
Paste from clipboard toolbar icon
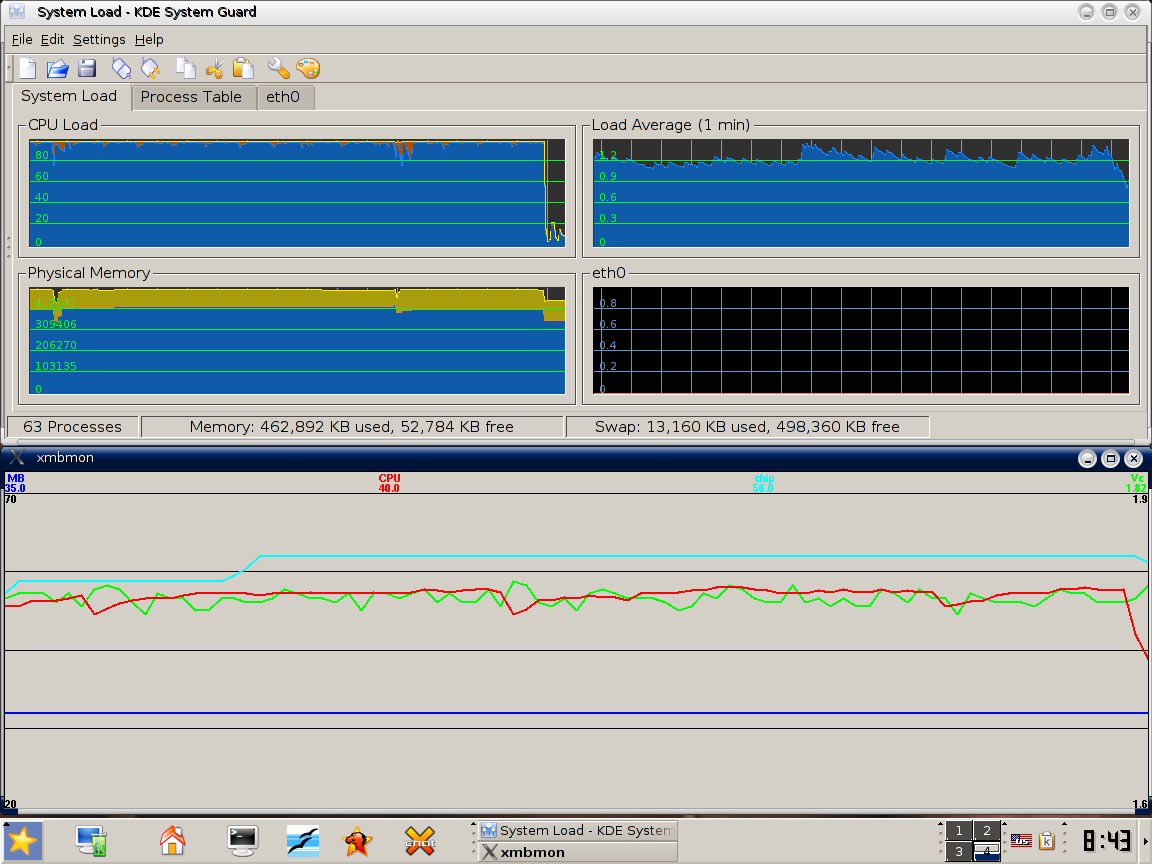click(x=243, y=68)
